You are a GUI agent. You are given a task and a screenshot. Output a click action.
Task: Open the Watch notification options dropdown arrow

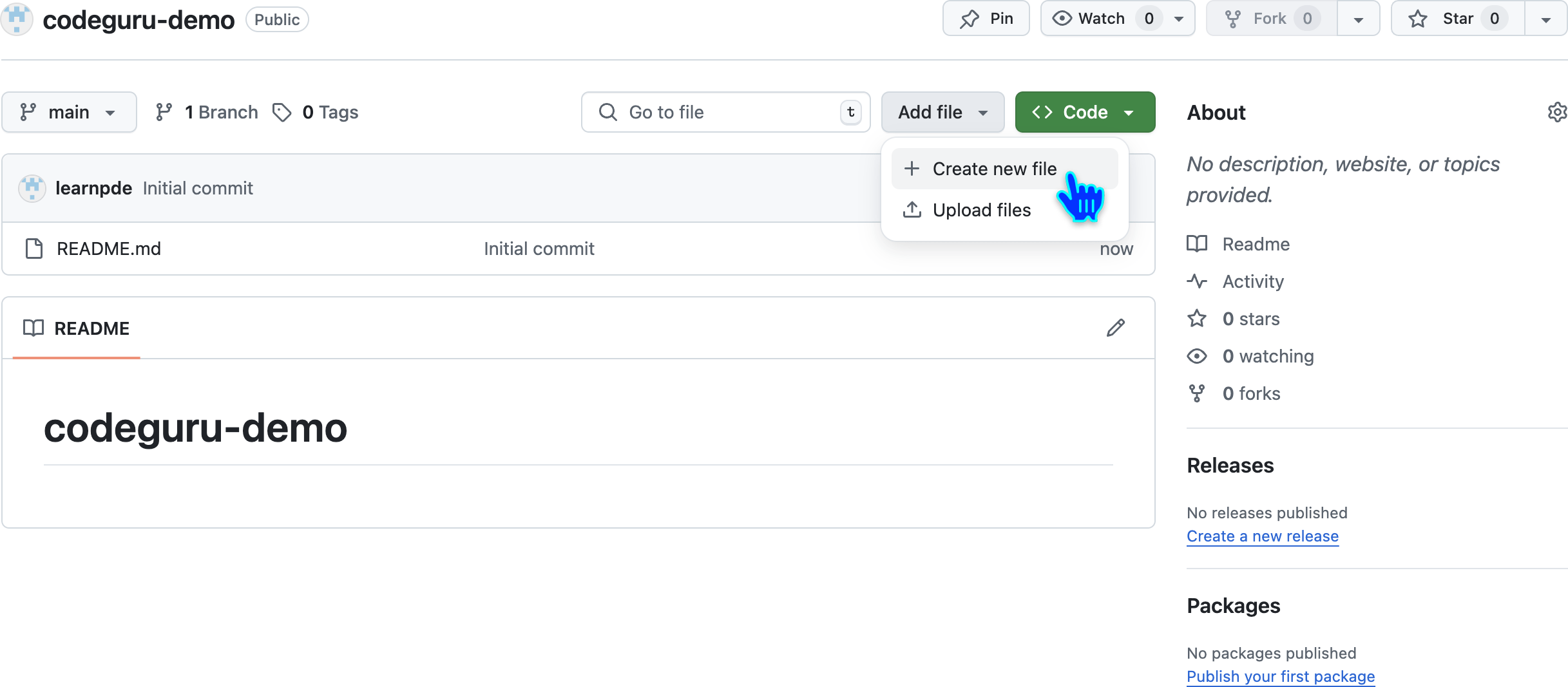[1179, 19]
